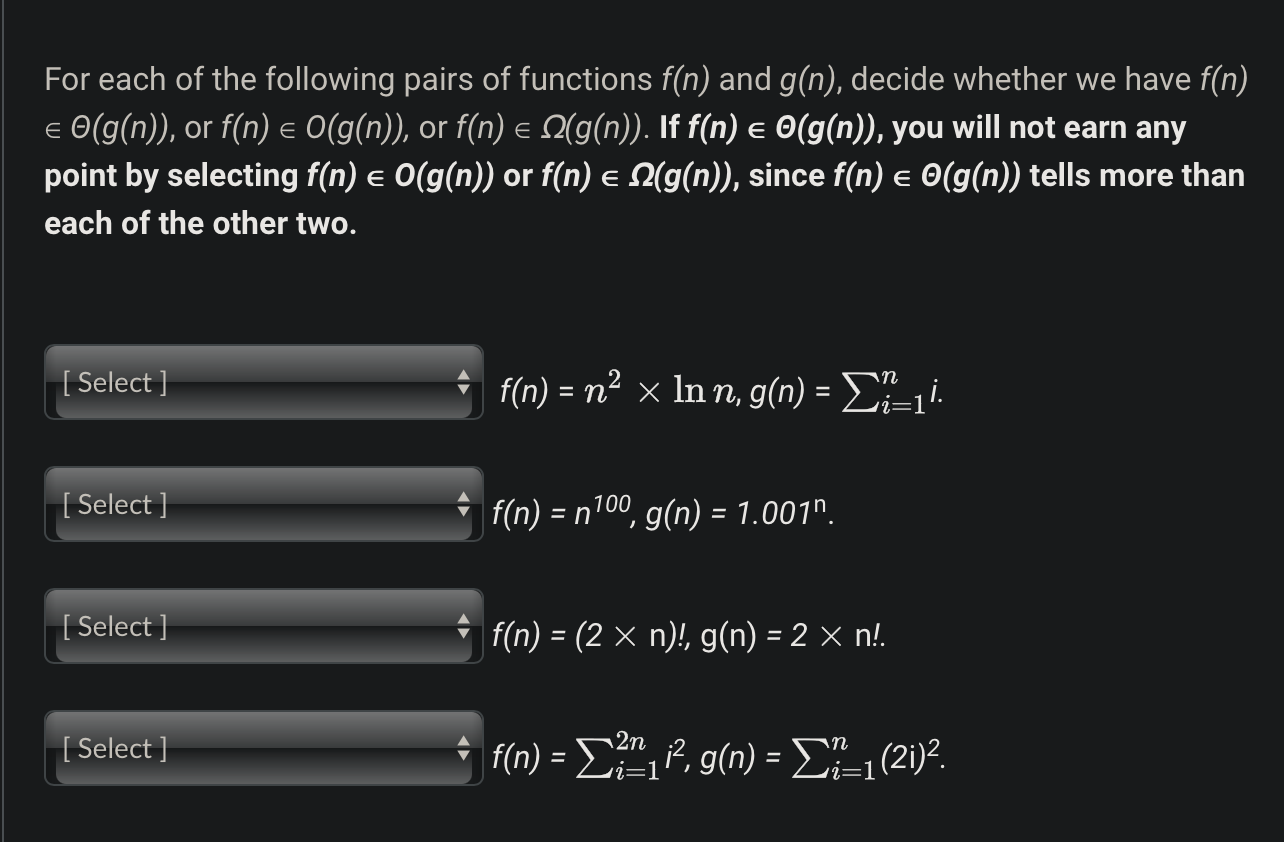Click the formula f(n) = n¹⁰⁰
Screen dimensions: 1284x842
tap(555, 512)
